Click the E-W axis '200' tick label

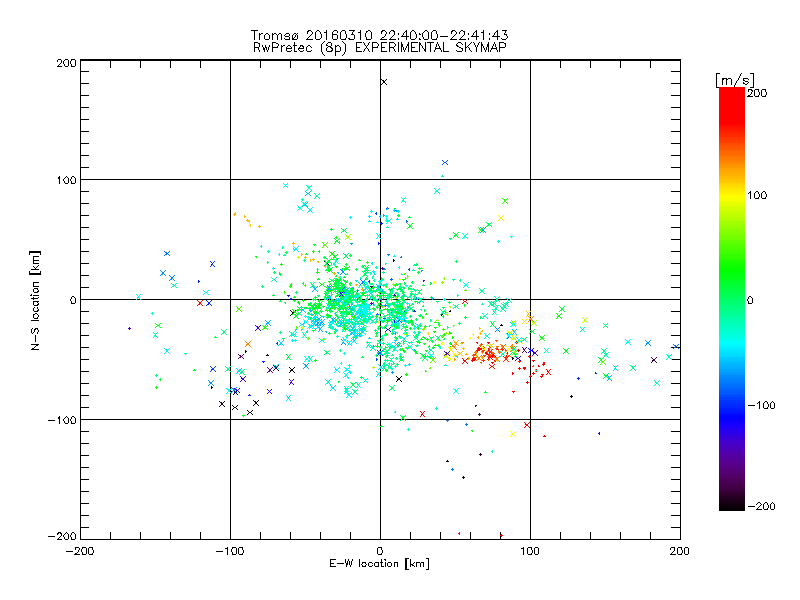tap(680, 551)
